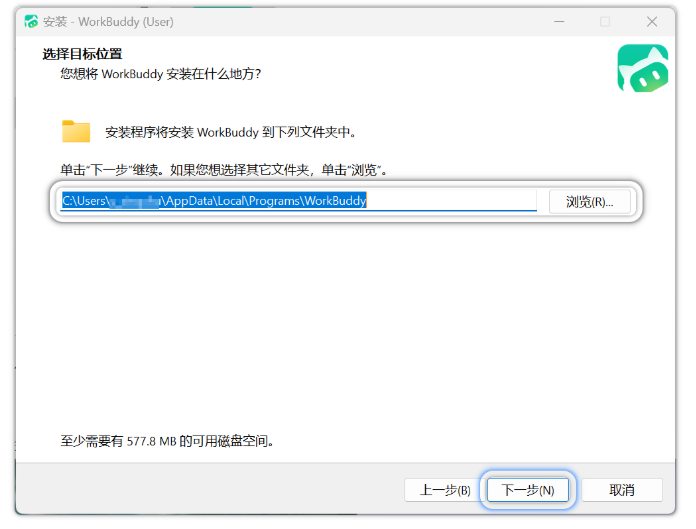Image resolution: width=696 pixels, height=529 pixels.
Task: Click the text 安装程序将安装 WorkBuddy 到下列文件夹中
Action: pos(230,132)
